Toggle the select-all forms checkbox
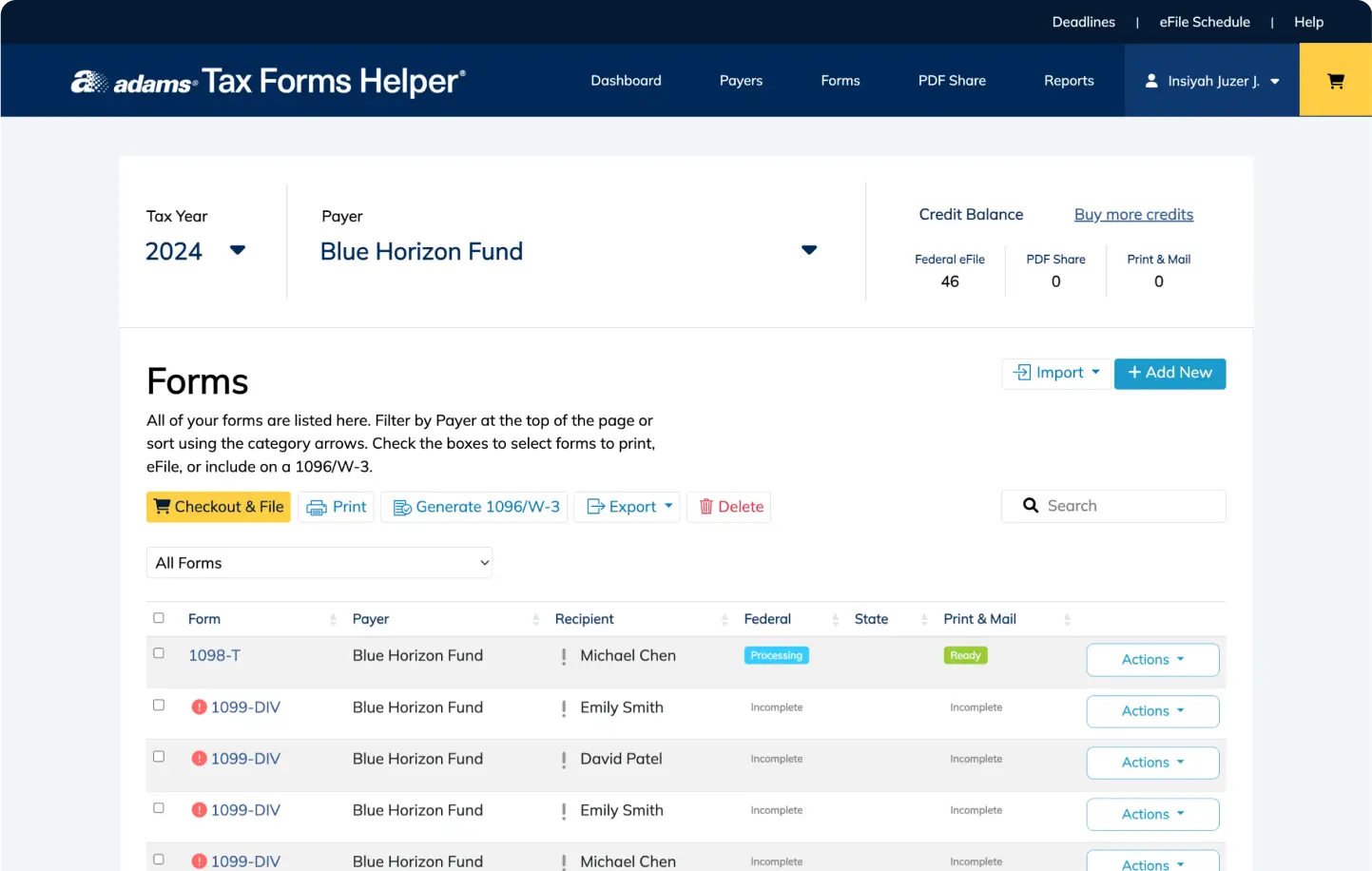The image size is (1372, 871). [159, 618]
